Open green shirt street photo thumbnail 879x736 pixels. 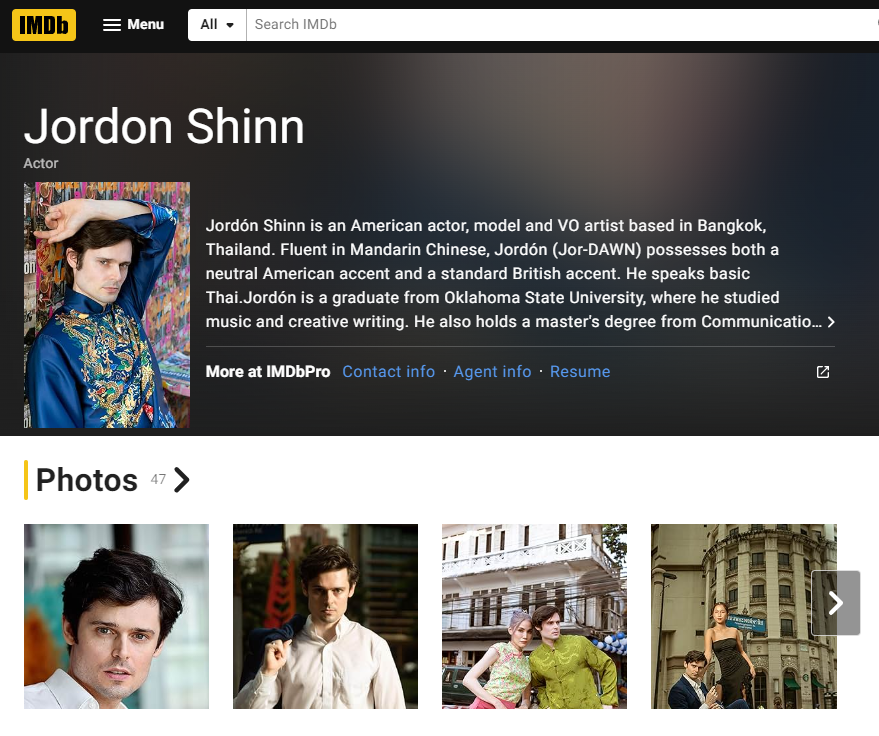pyautogui.click(x=534, y=616)
